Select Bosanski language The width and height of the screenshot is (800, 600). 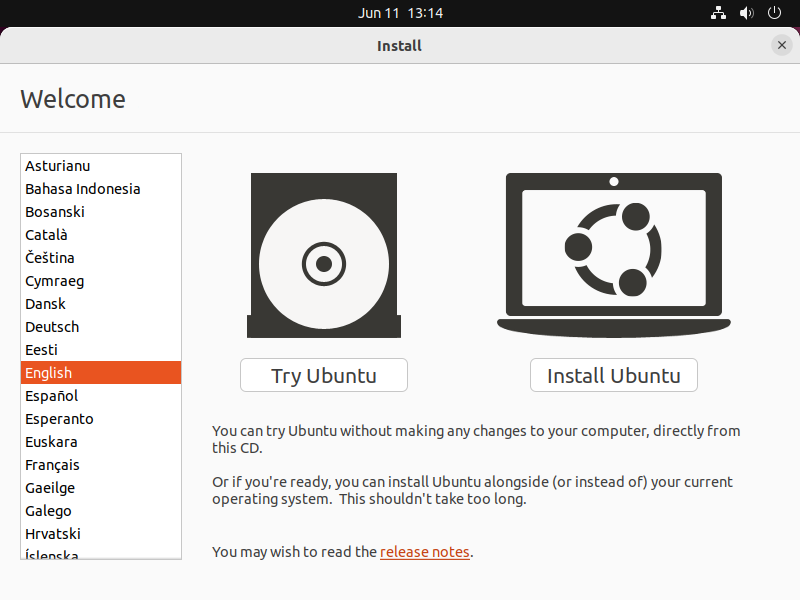101,212
